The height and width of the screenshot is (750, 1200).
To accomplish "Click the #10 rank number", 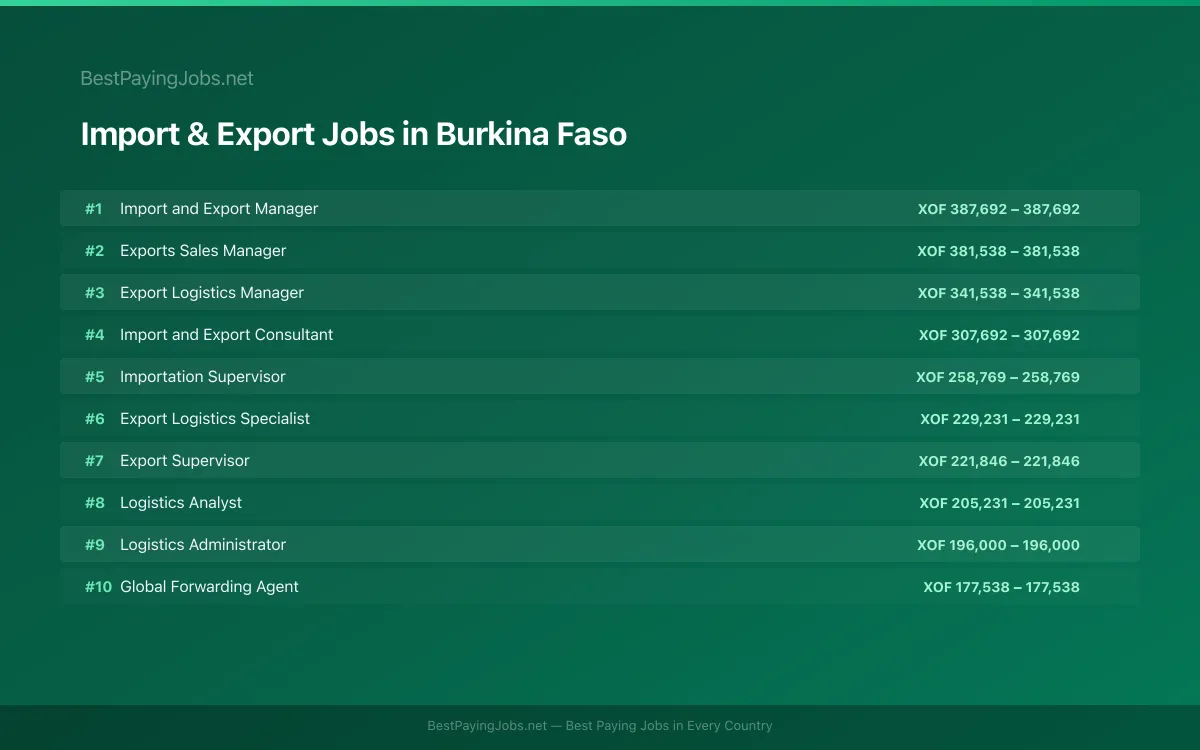I will click(x=98, y=587).
